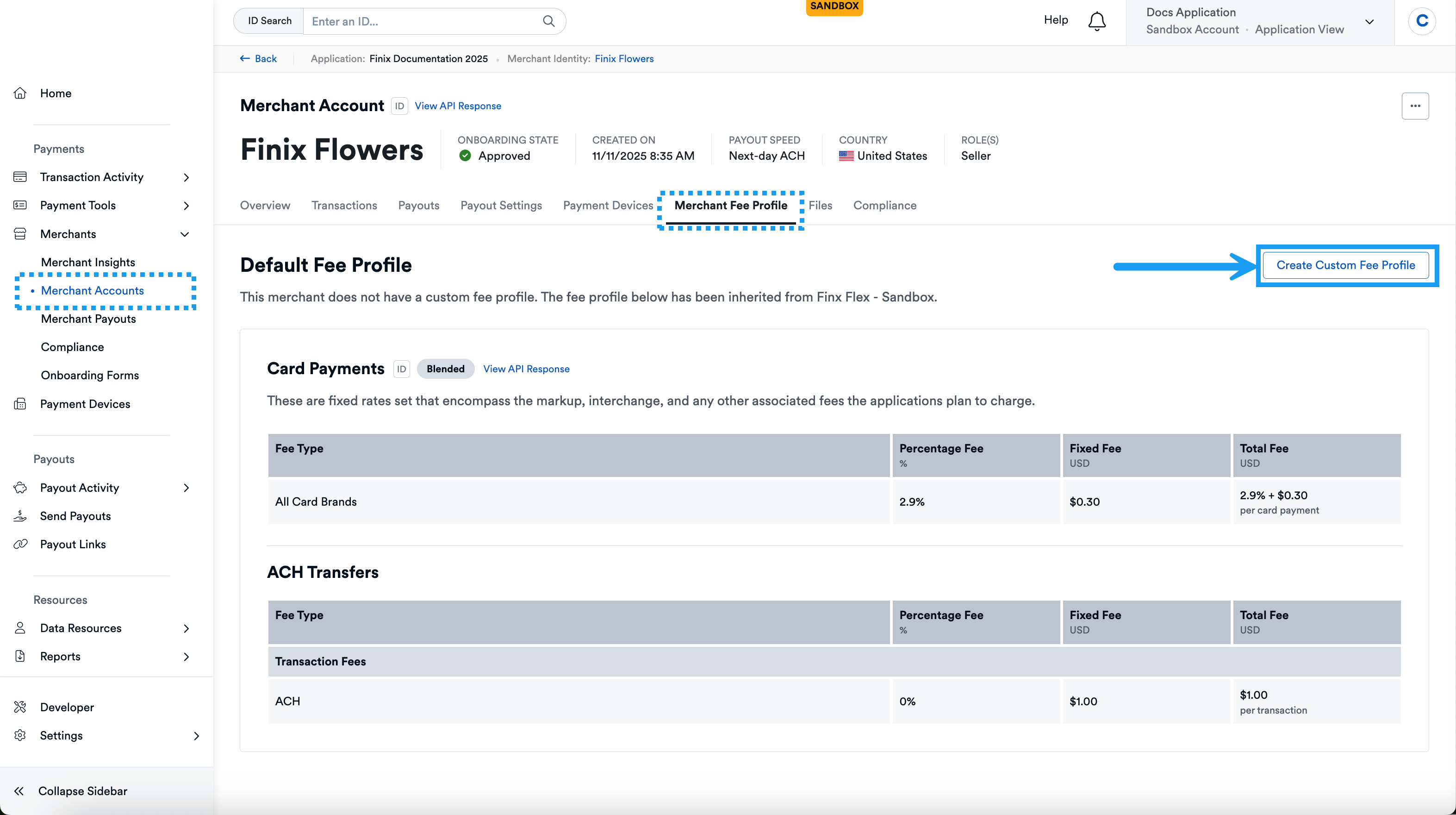The width and height of the screenshot is (1456, 815).
Task: Open the Application View account dropdown
Action: tap(1369, 21)
